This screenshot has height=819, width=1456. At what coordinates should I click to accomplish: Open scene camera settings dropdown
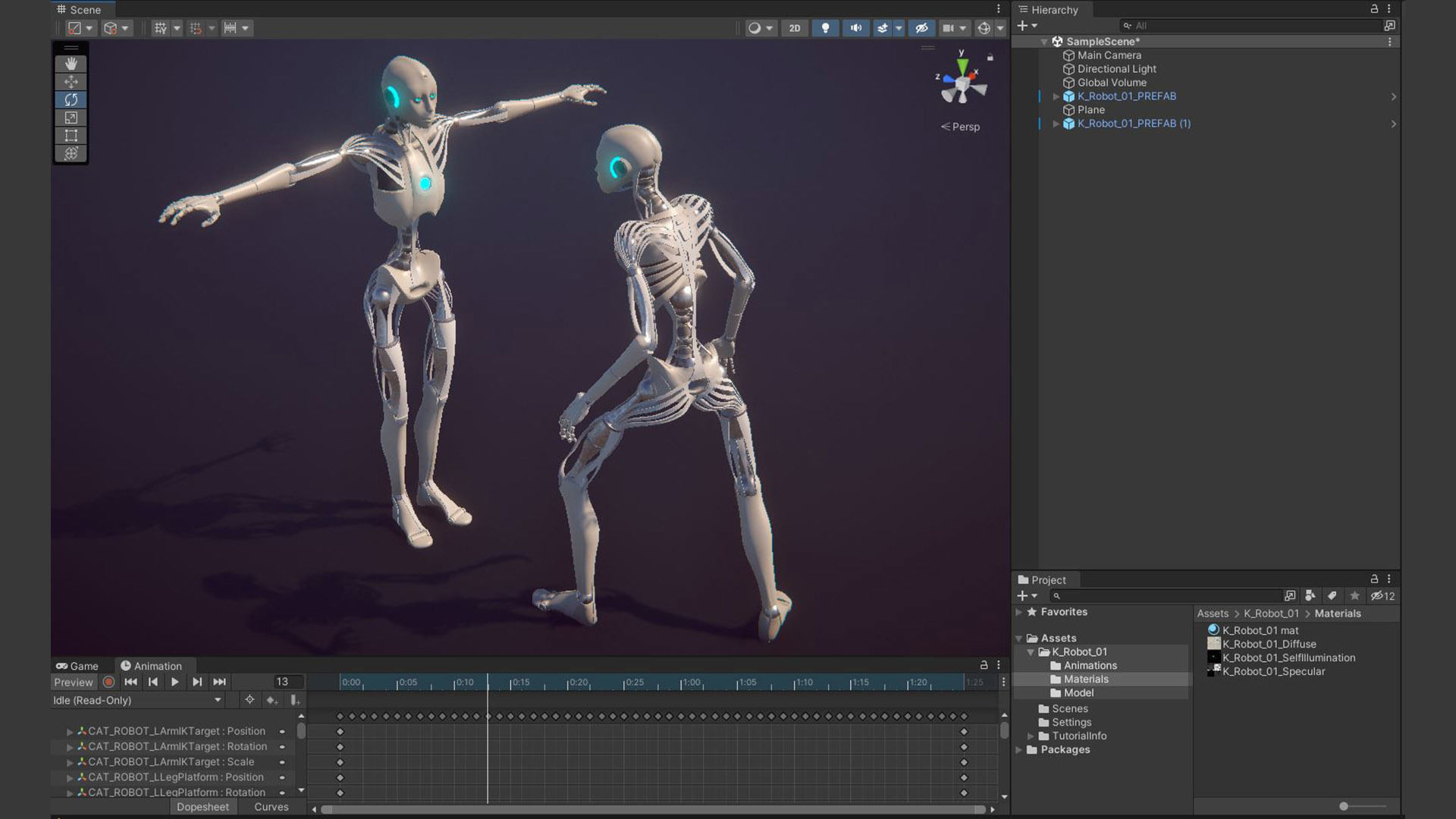coord(963,28)
